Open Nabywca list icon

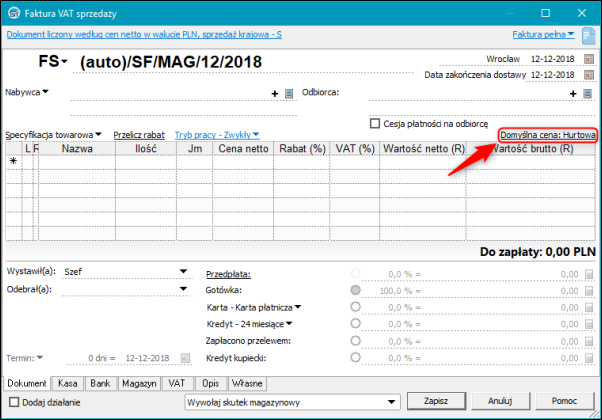[x=289, y=93]
